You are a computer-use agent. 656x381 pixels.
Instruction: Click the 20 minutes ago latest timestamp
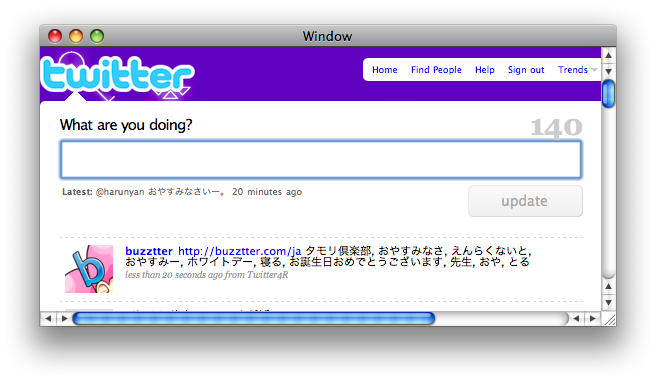tap(267, 192)
